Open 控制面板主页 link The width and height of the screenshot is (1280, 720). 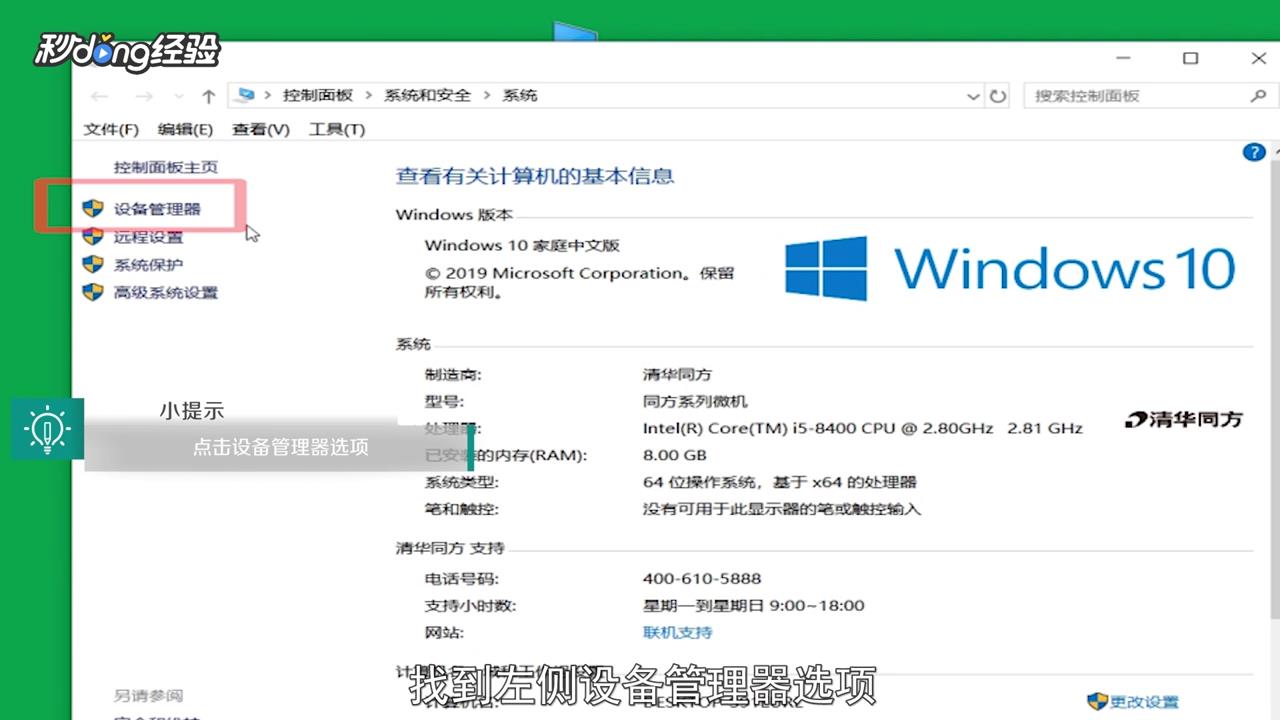pos(166,167)
